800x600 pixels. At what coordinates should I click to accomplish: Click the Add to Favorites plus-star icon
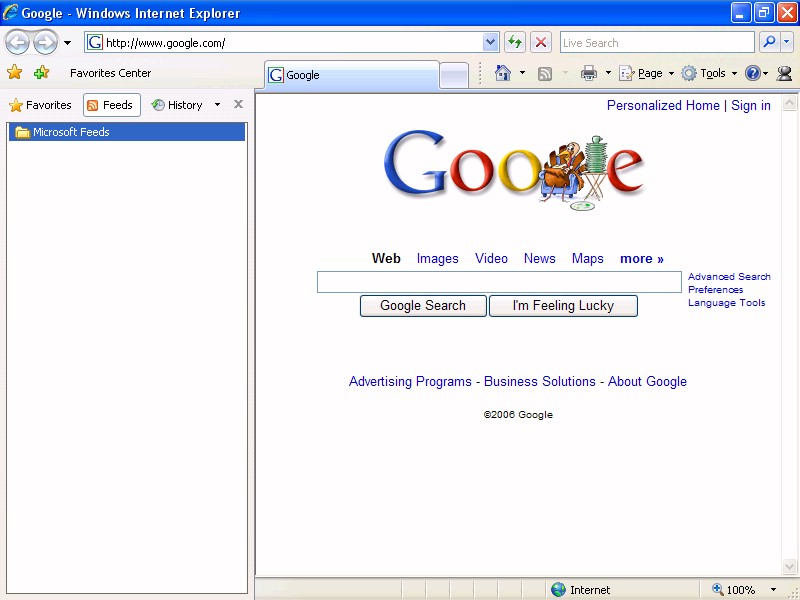pyautogui.click(x=41, y=72)
